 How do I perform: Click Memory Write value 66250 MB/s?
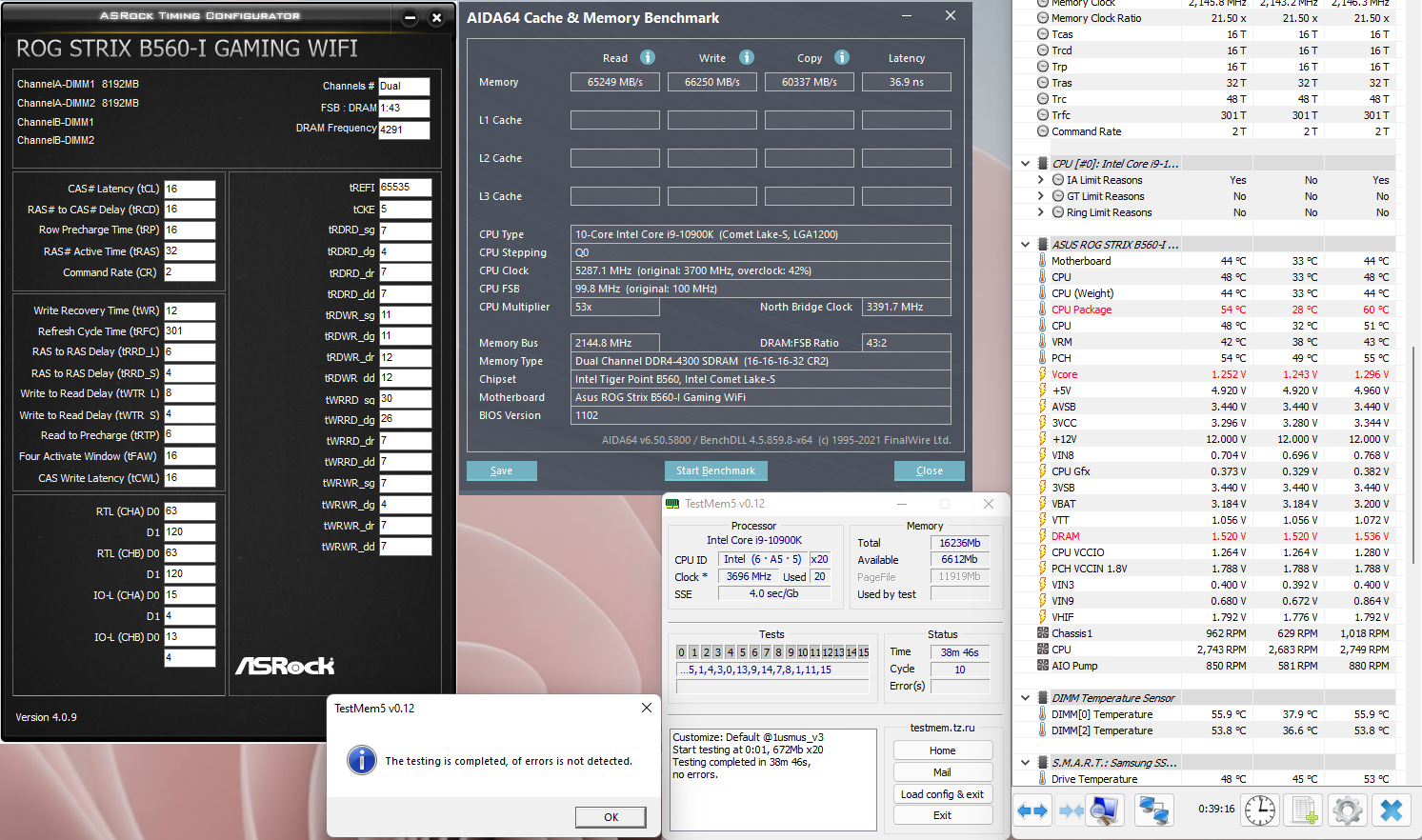(712, 82)
